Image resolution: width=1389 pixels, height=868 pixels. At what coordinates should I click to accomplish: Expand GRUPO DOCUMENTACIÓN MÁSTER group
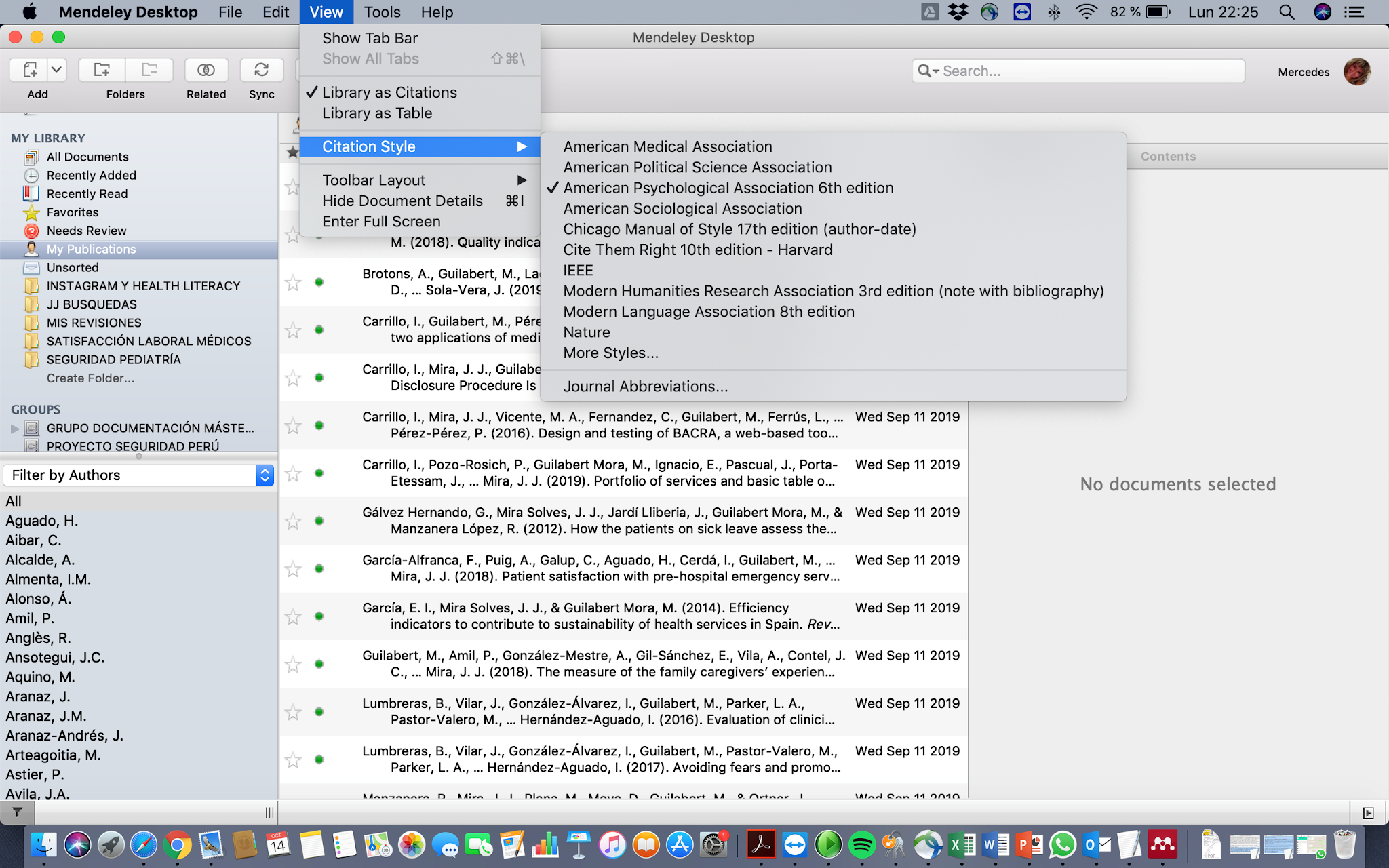pos(15,428)
